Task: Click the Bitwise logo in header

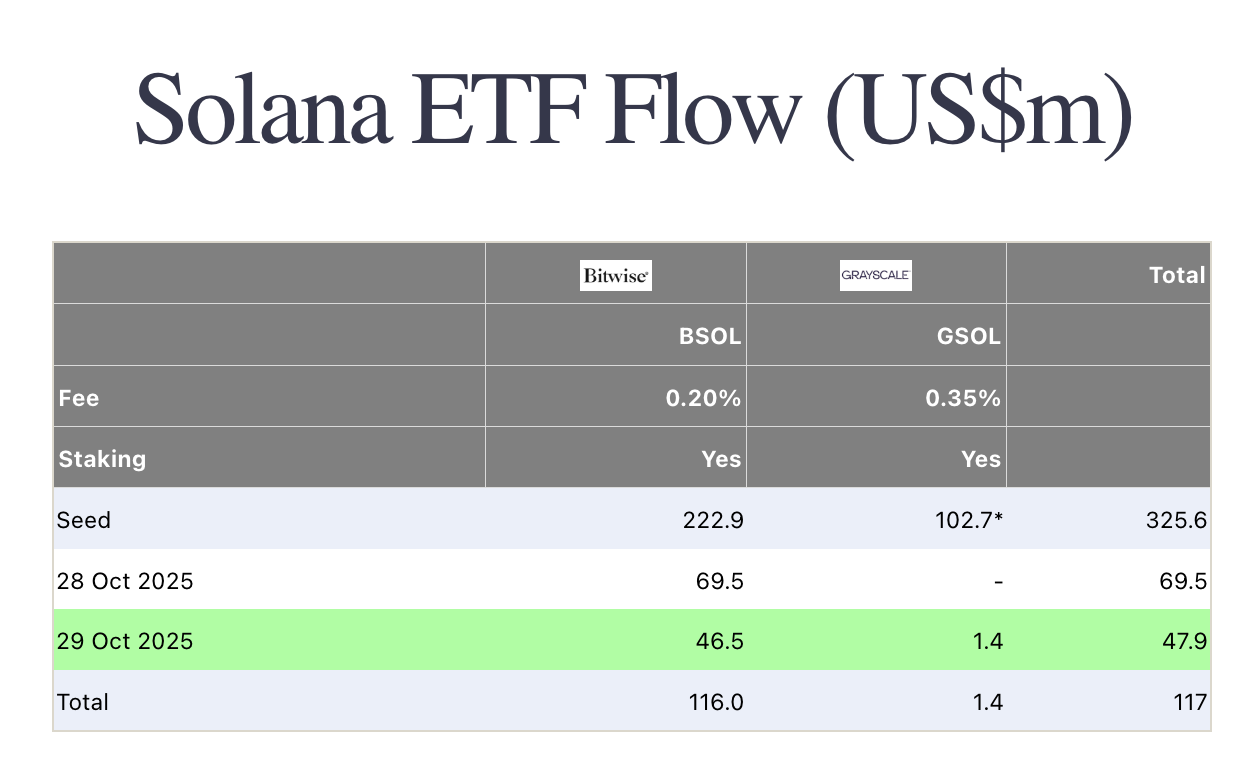Action: (x=616, y=275)
